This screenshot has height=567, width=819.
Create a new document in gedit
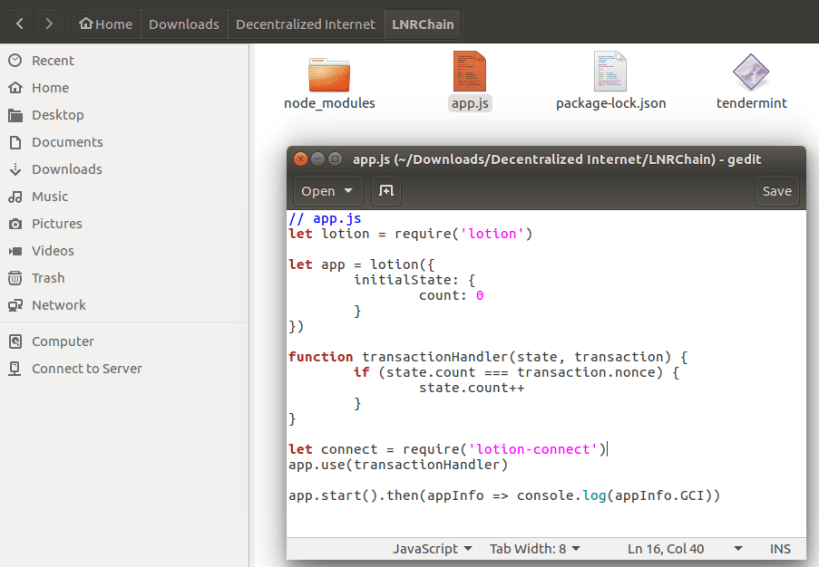386,191
